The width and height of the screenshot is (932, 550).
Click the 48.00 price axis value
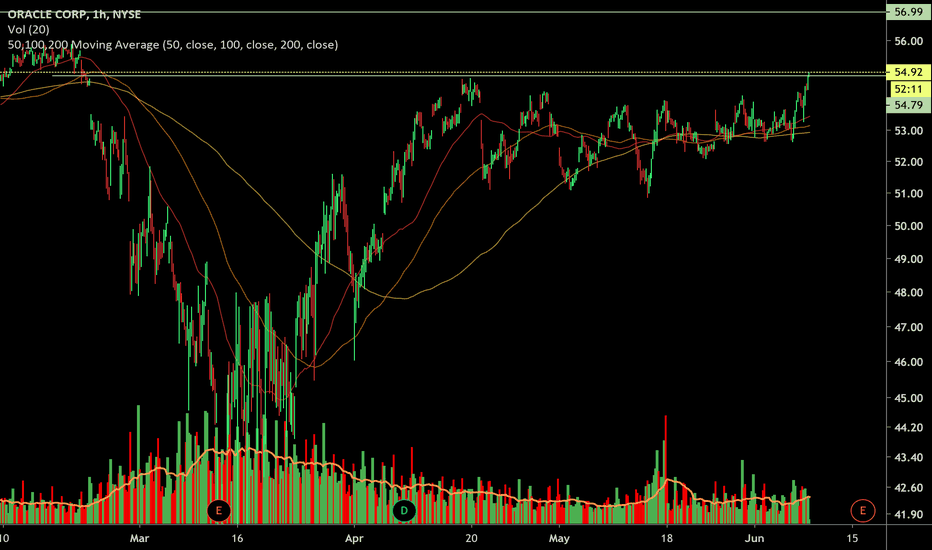point(909,293)
